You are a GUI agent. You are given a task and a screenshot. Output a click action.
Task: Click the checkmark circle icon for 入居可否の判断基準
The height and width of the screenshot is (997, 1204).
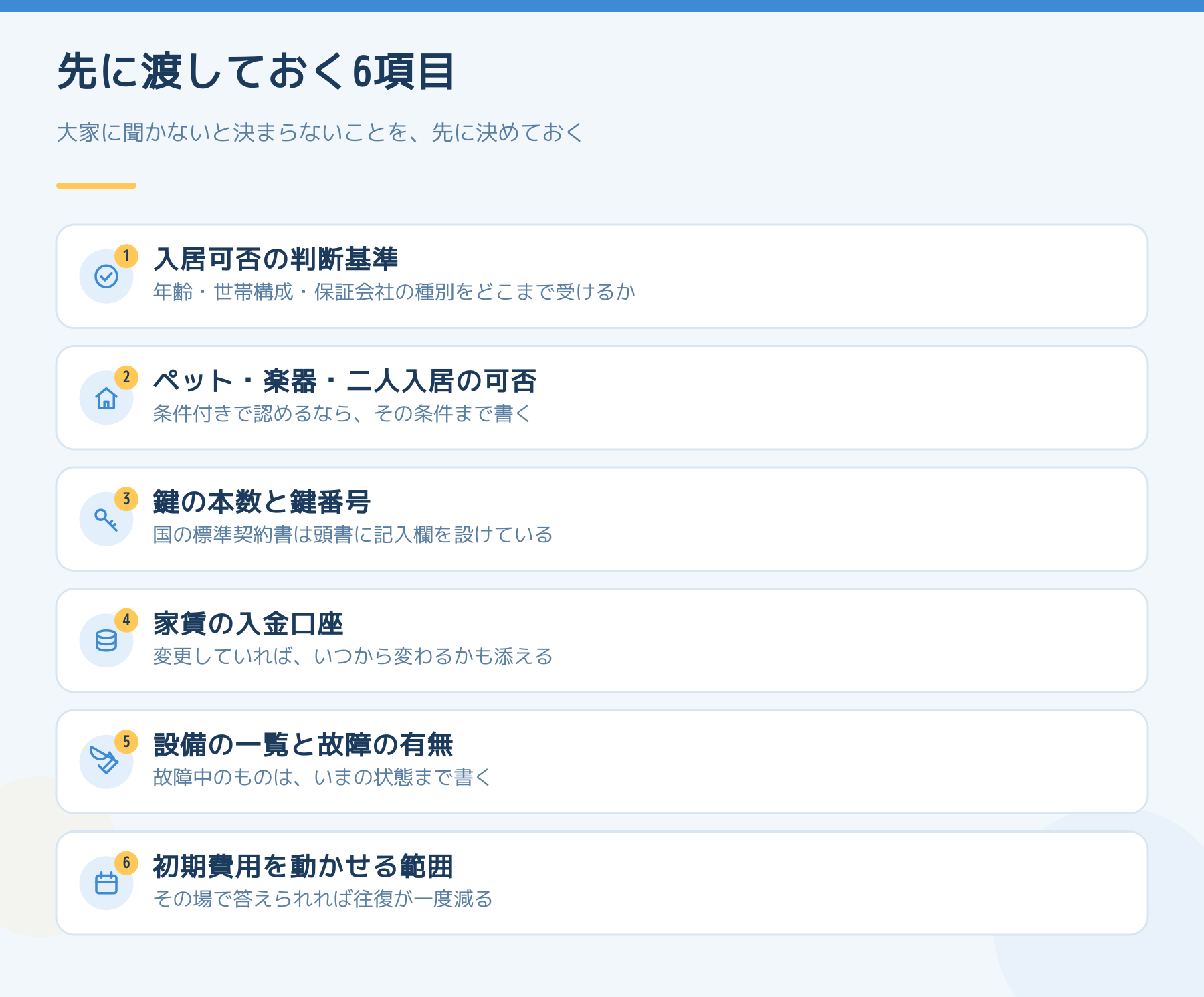tap(106, 276)
